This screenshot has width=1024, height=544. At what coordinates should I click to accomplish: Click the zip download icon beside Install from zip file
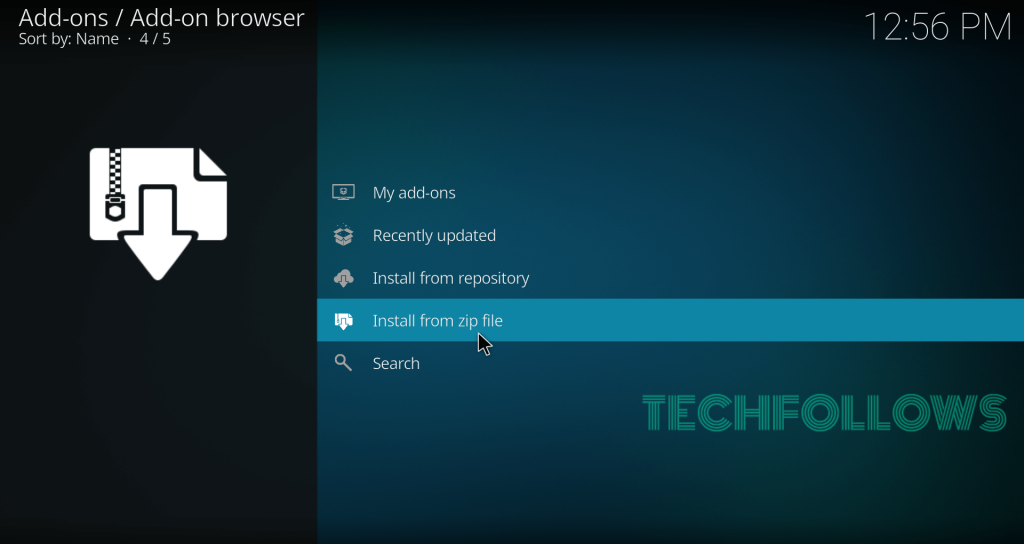coord(344,321)
